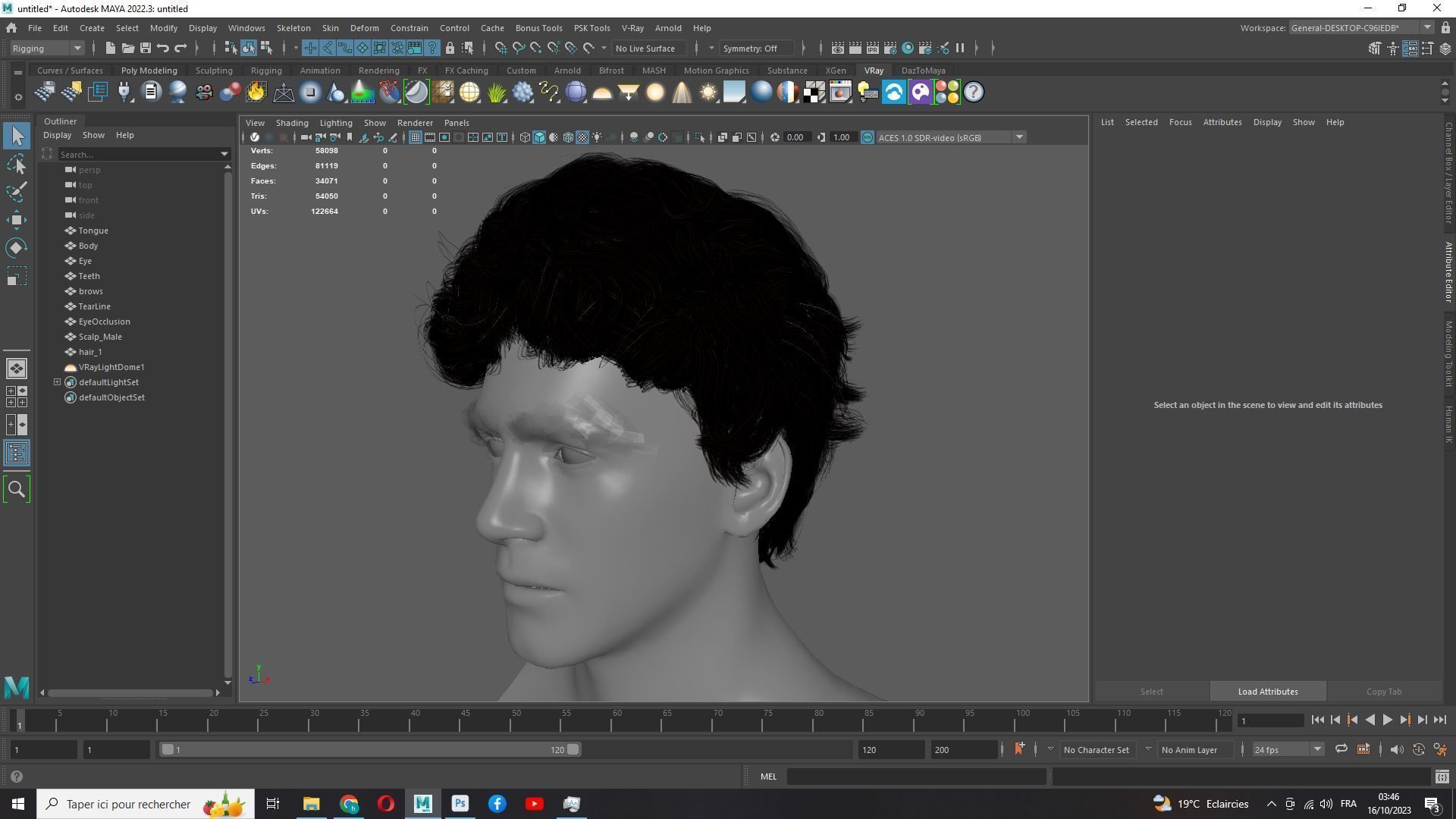Click the New Scene icon
The width and height of the screenshot is (1456, 819).
tap(110, 49)
